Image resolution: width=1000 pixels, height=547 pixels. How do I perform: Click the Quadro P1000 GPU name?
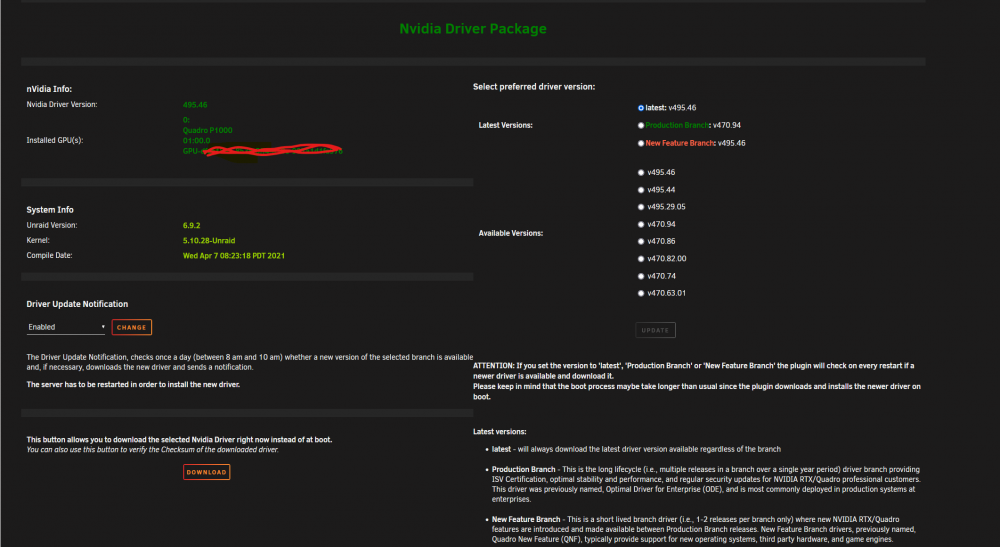[x=207, y=130]
